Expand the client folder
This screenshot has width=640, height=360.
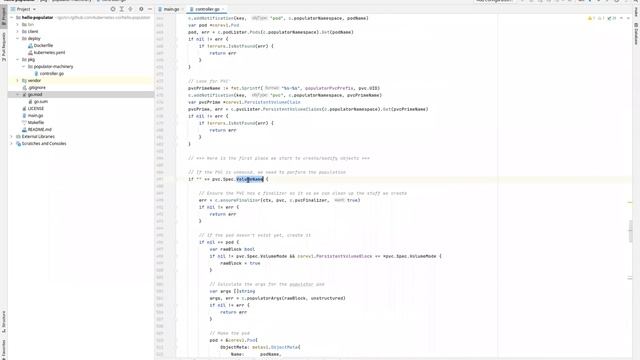(x=18, y=31)
